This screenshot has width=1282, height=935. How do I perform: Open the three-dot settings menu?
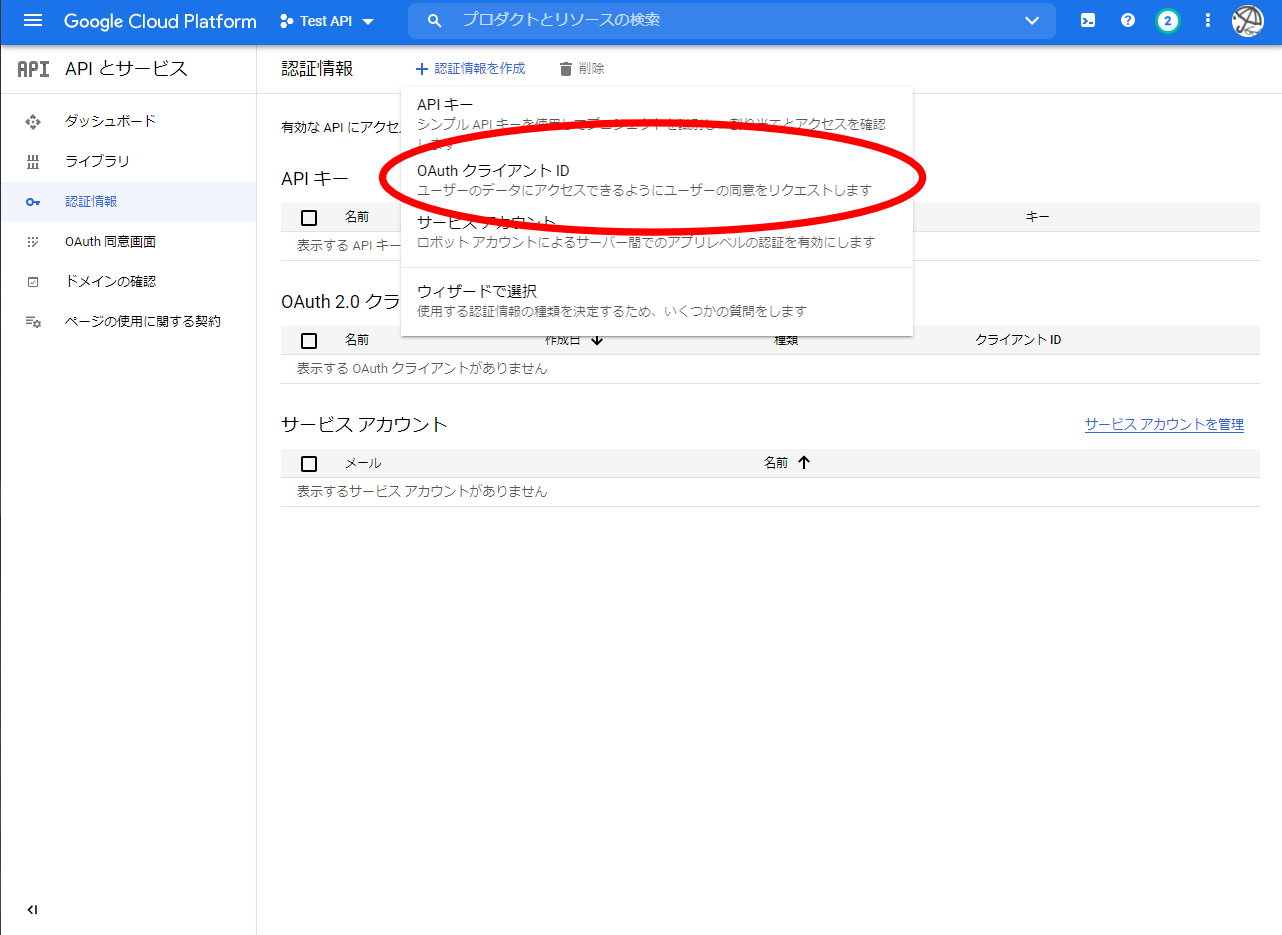click(1208, 21)
